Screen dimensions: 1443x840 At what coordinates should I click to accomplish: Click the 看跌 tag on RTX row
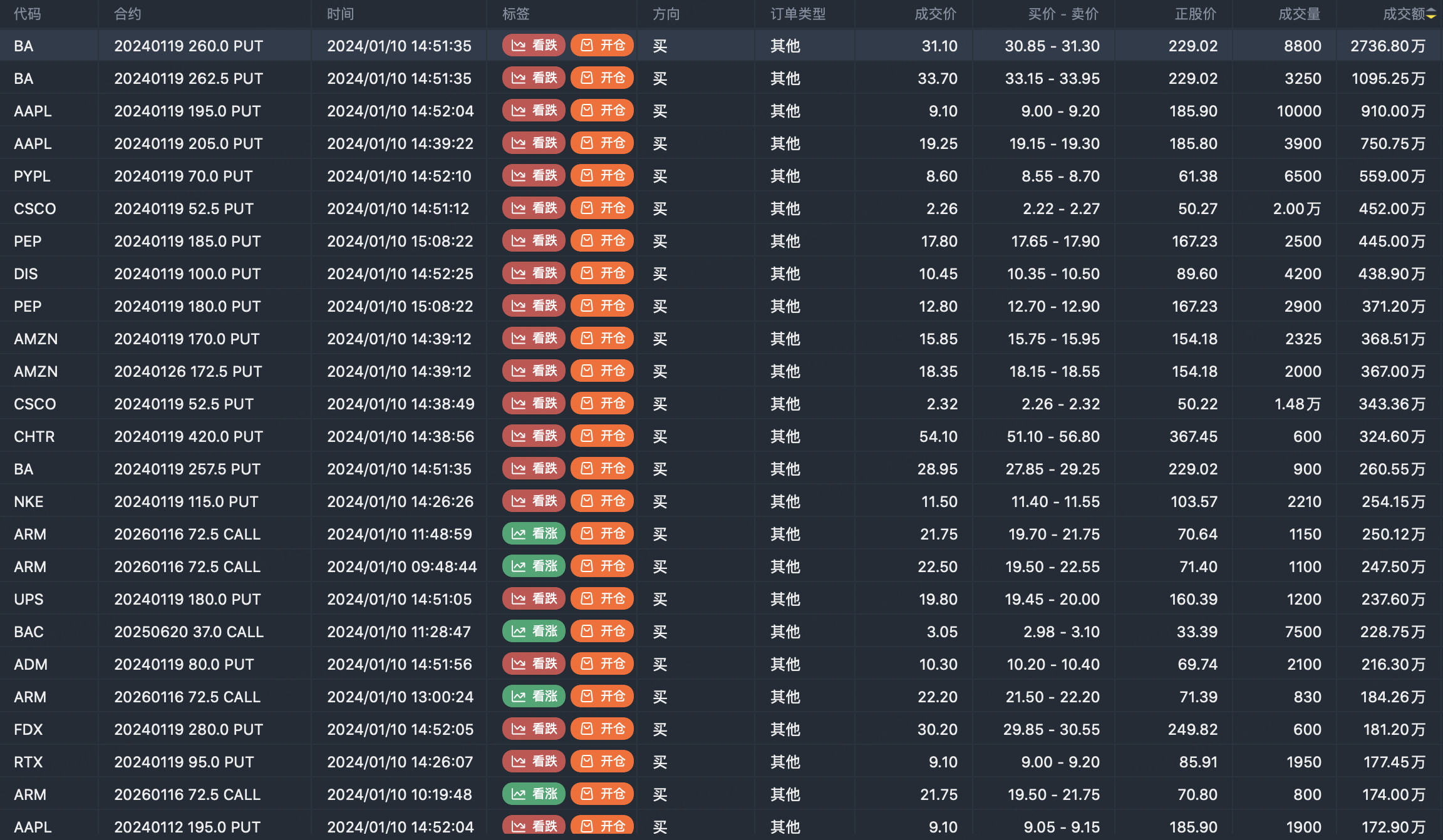tap(534, 762)
